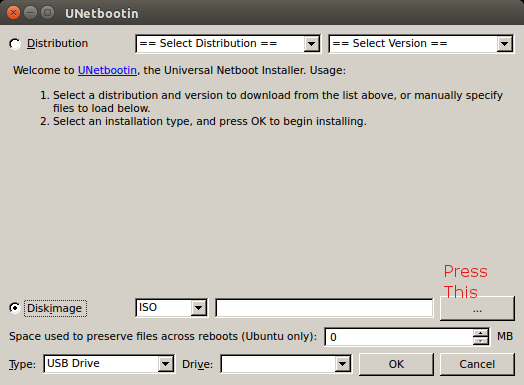Screen dimensions: 524x385
Task: Click the disk image file path field
Action: pyautogui.click(x=324, y=308)
